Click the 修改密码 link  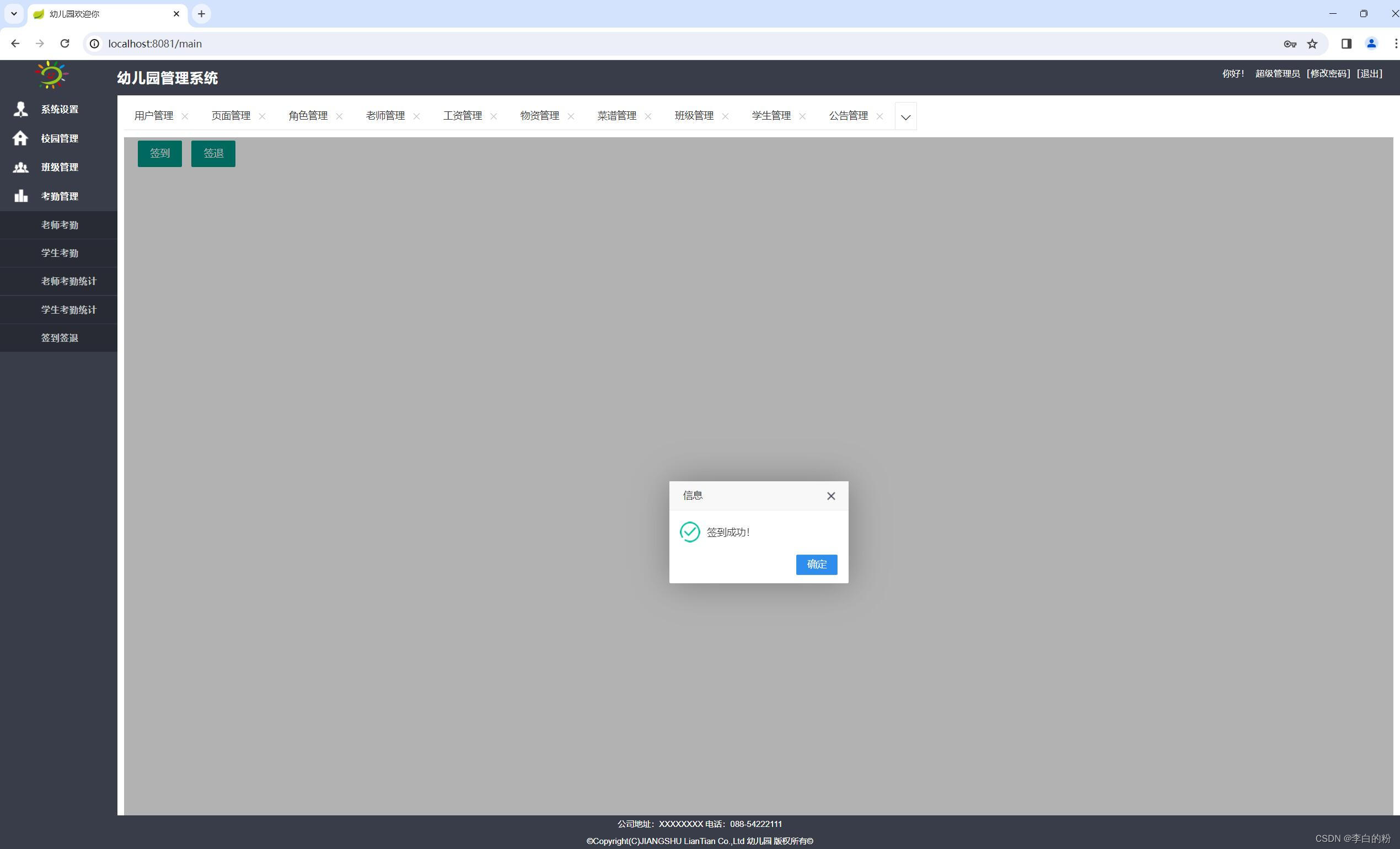pos(1328,73)
